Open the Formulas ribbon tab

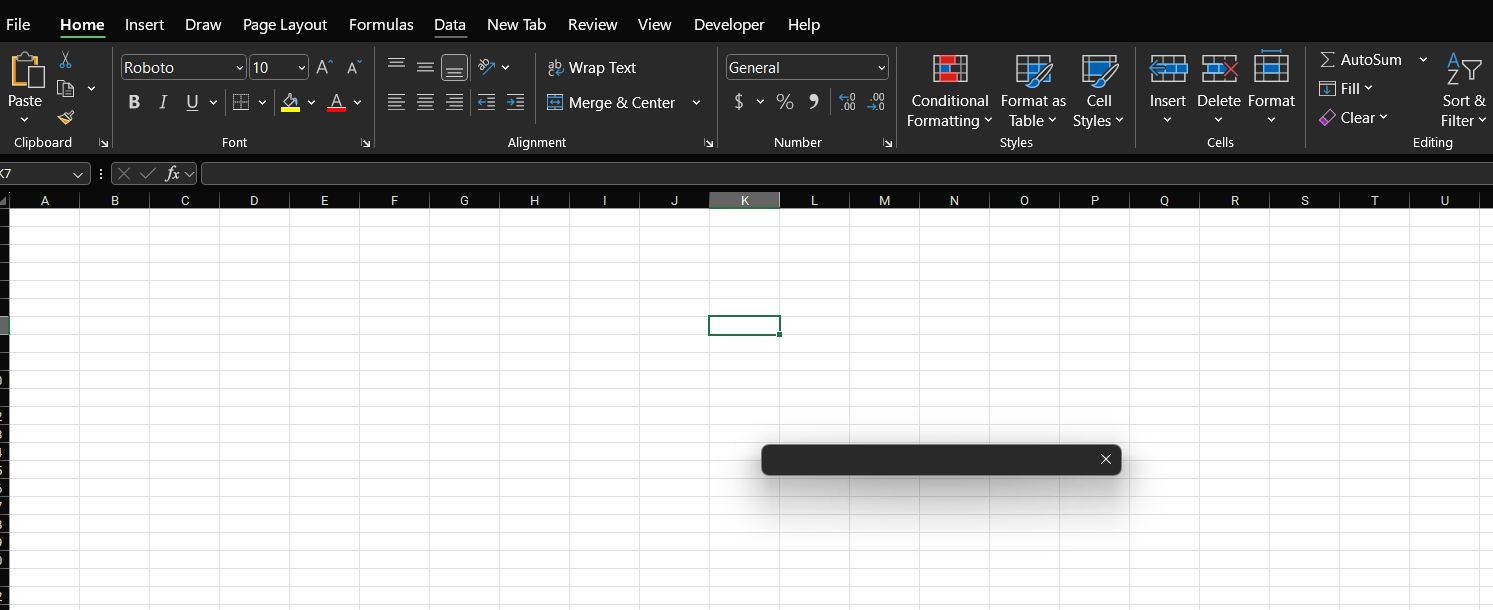(x=381, y=24)
